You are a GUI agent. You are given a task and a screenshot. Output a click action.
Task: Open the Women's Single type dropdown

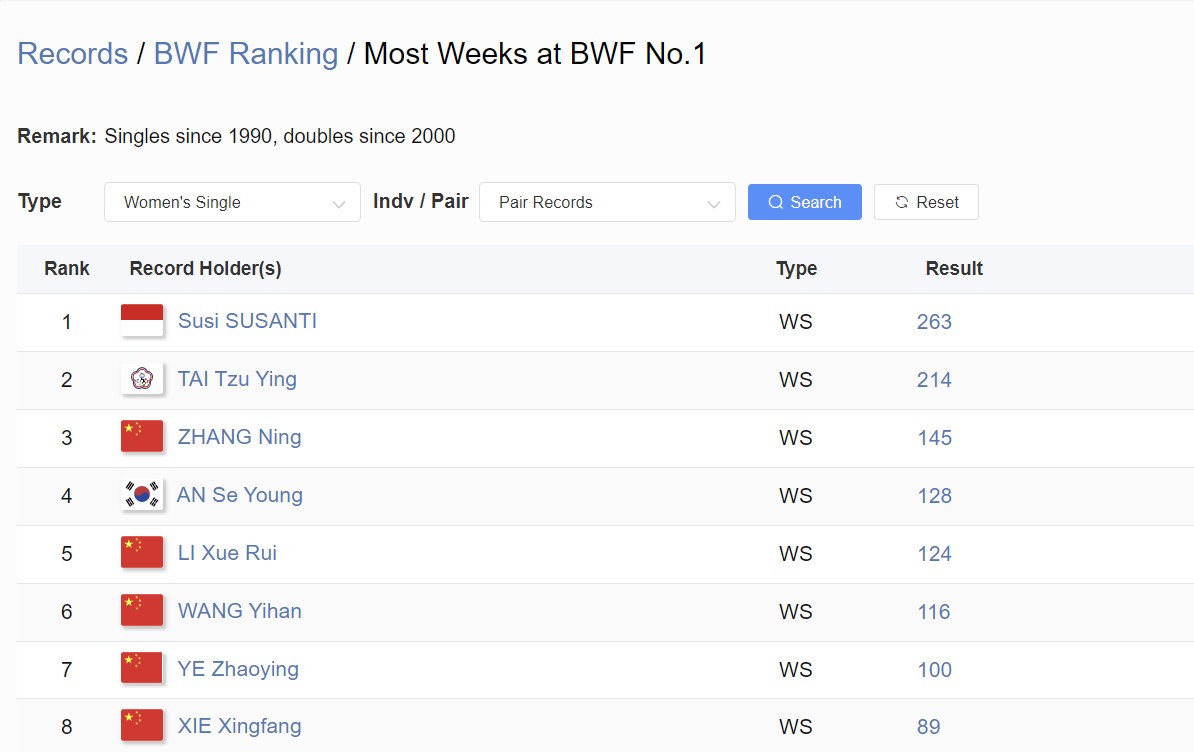(x=232, y=202)
